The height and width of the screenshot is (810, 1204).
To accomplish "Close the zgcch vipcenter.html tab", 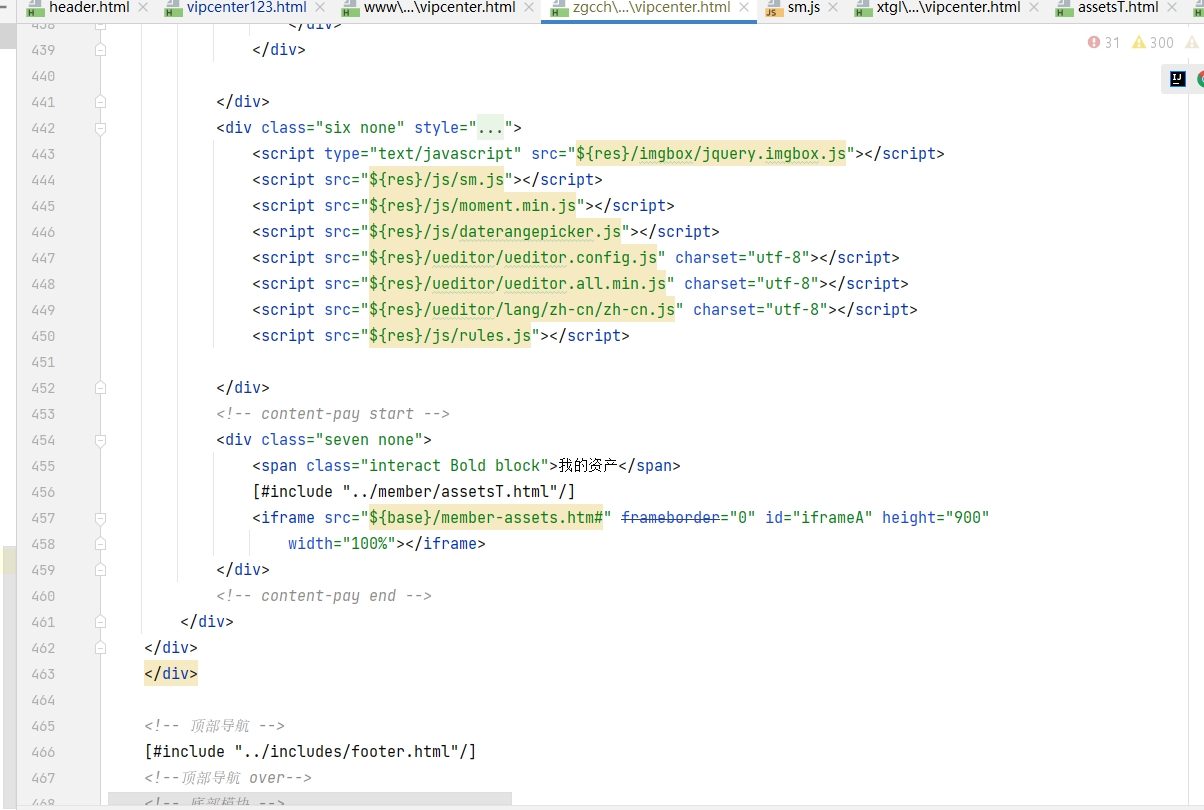I will (744, 8).
